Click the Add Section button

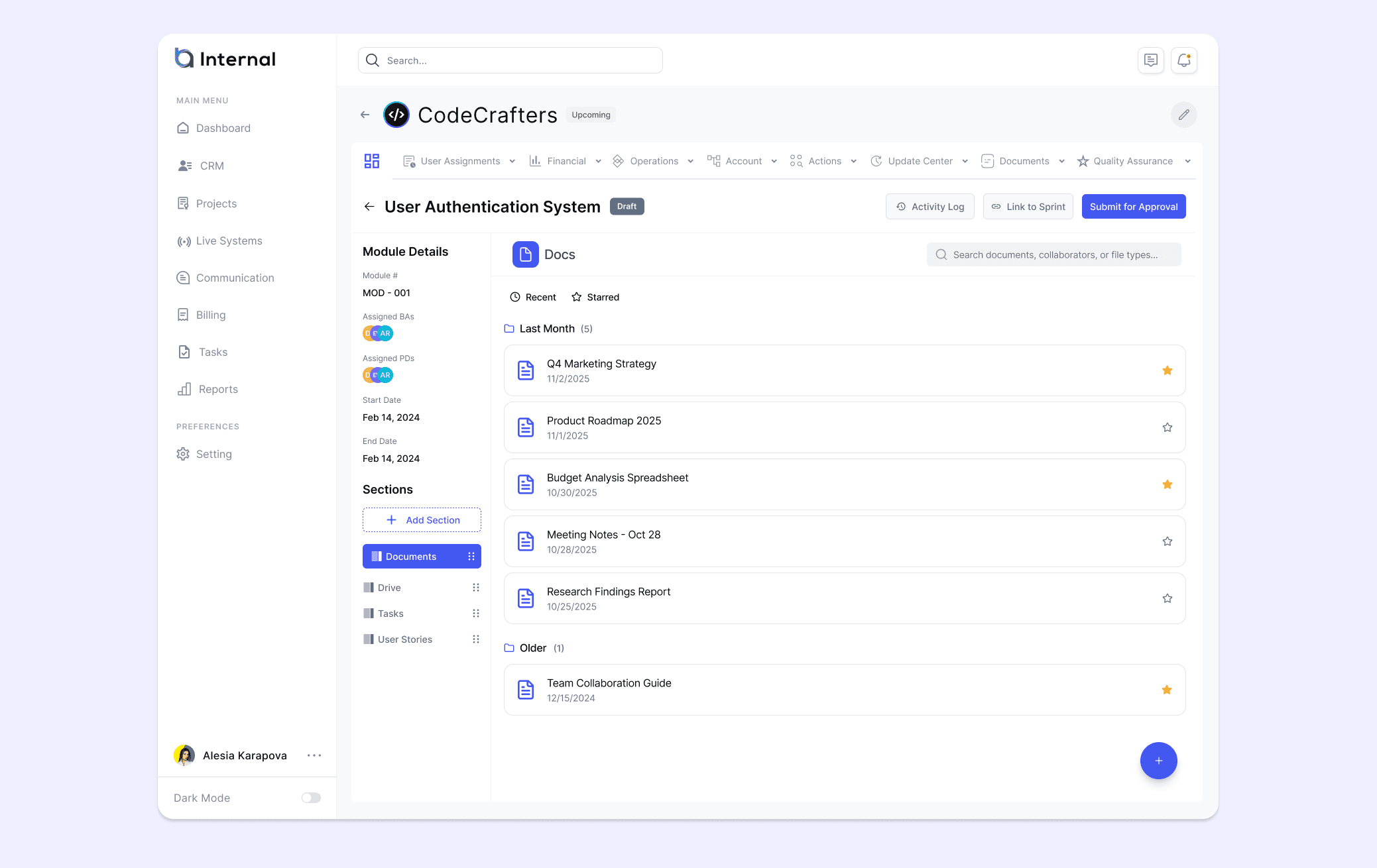(422, 520)
